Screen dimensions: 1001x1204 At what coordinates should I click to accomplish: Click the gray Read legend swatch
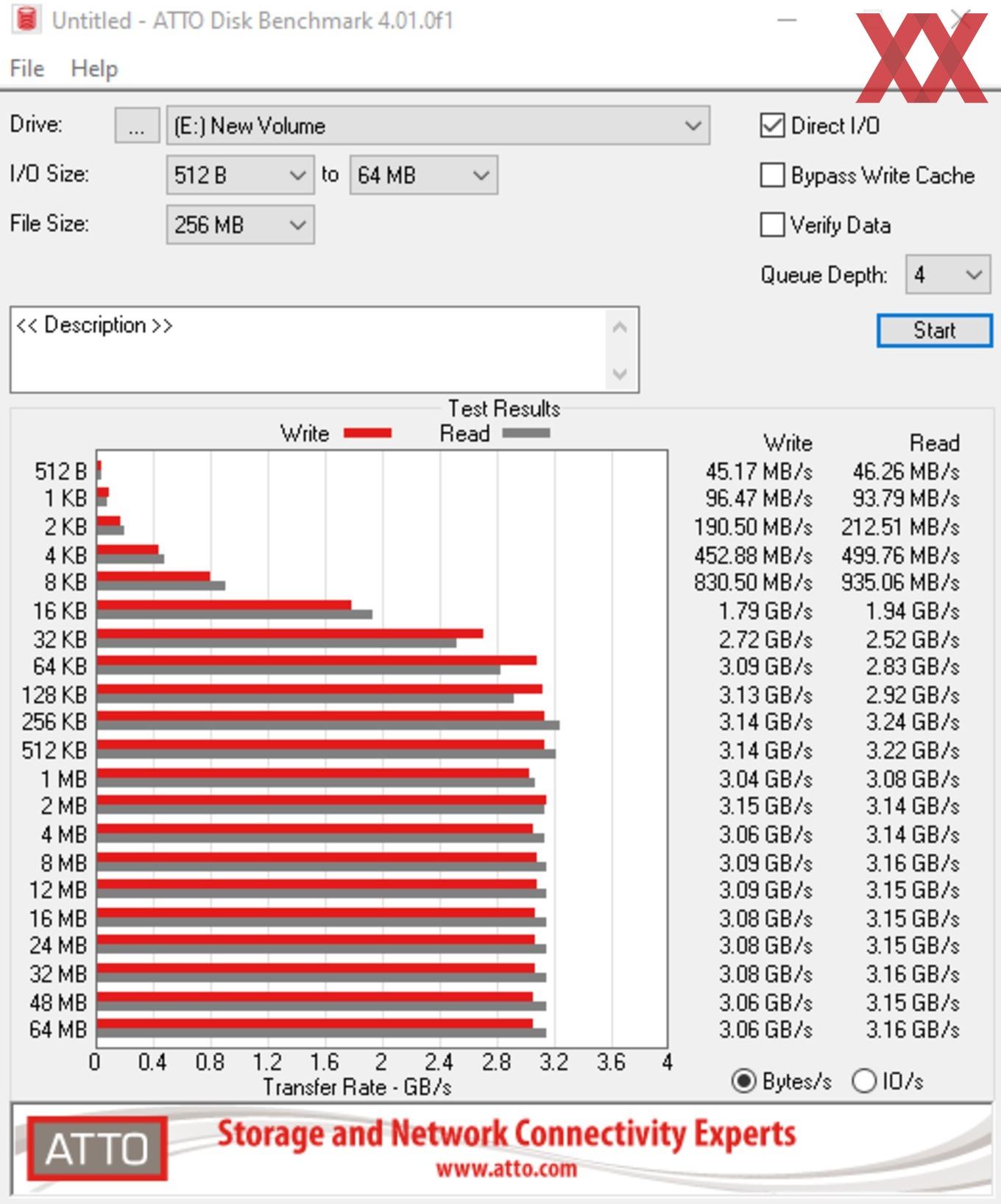pos(526,433)
